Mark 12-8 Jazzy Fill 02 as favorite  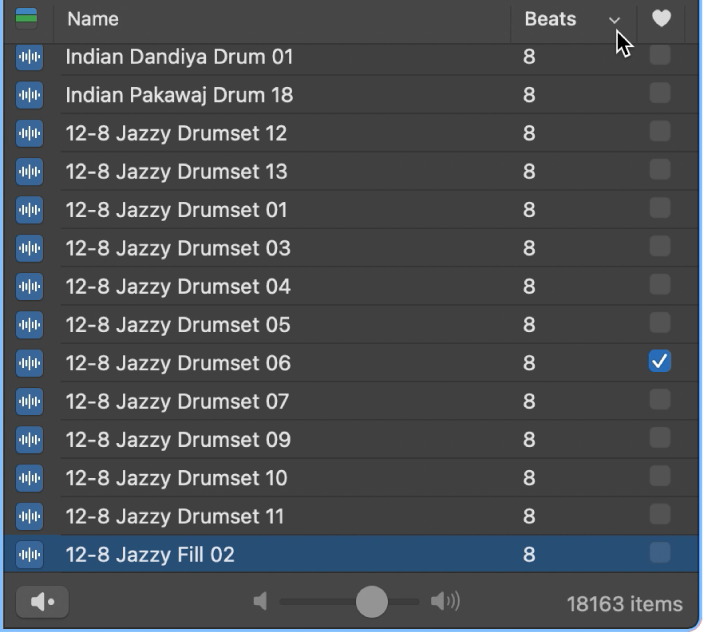[x=659, y=553]
